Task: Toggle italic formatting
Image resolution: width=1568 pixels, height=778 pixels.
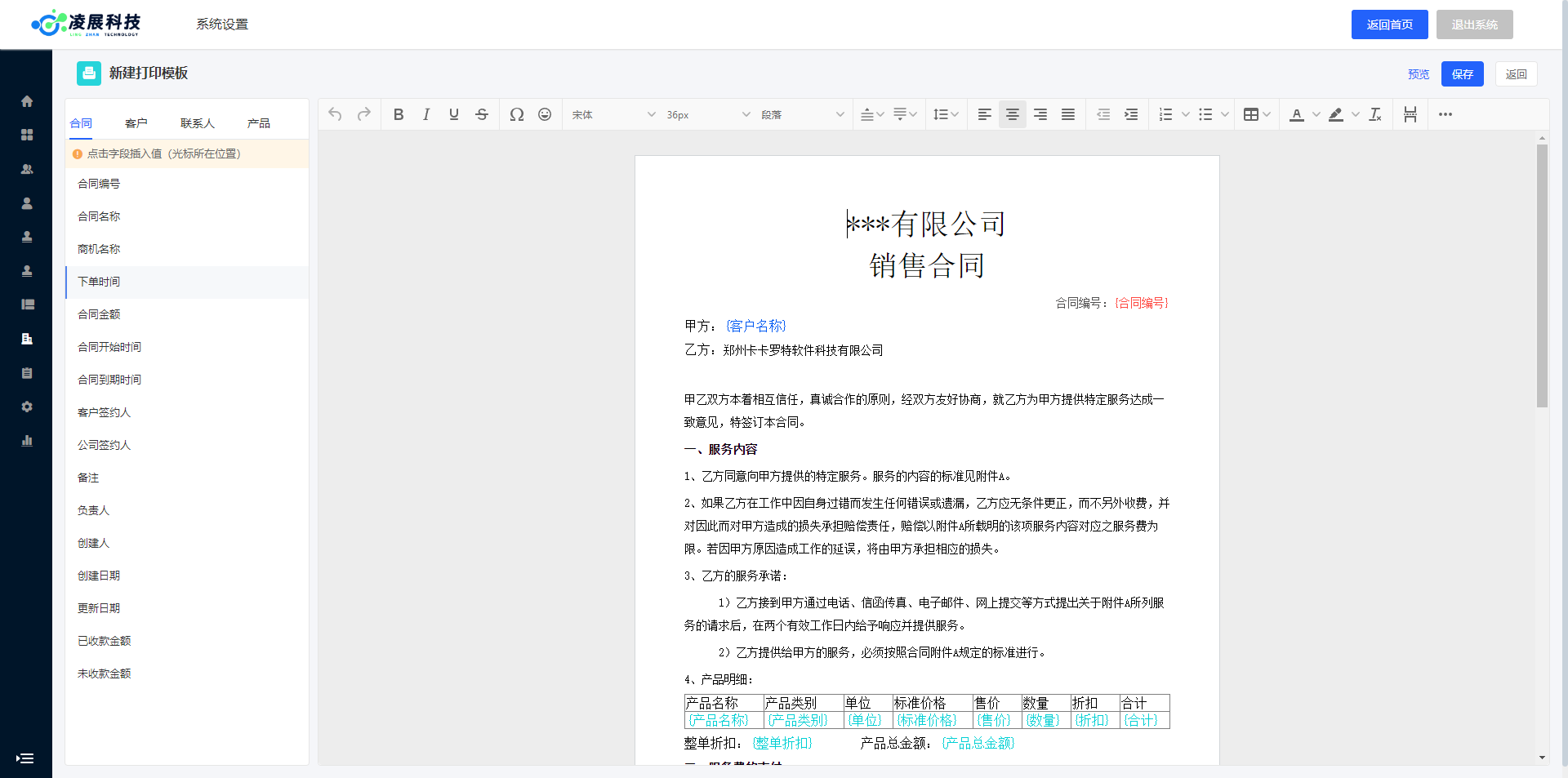Action: click(426, 114)
